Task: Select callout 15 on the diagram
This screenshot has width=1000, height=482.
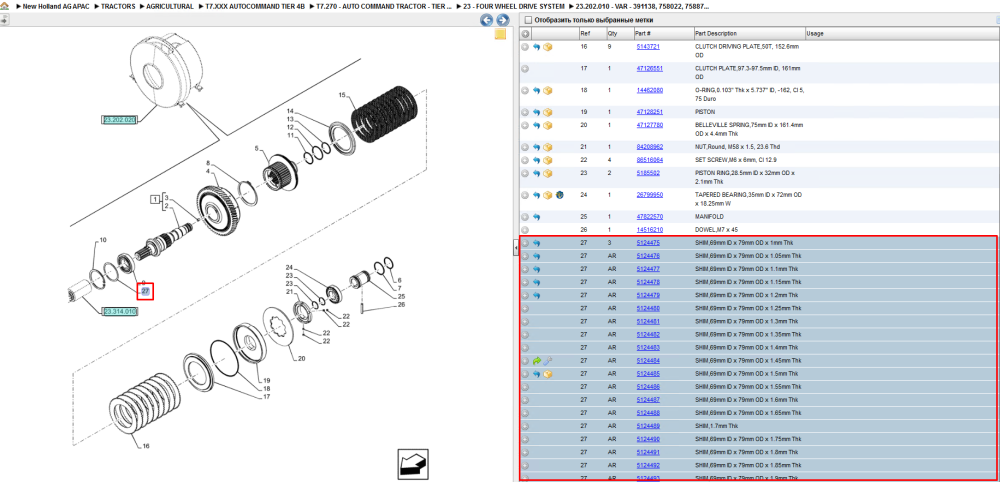Action: [x=342, y=95]
